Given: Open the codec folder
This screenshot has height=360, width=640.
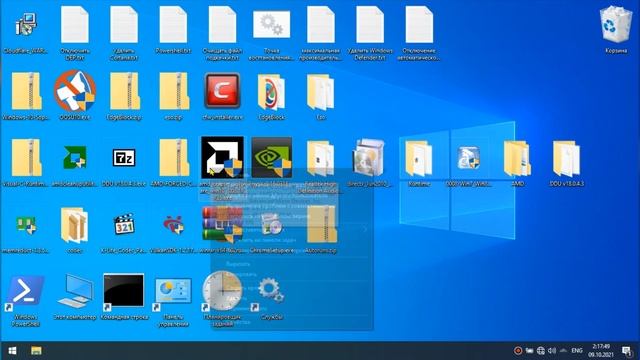Looking at the screenshot, I should pos(75,225).
